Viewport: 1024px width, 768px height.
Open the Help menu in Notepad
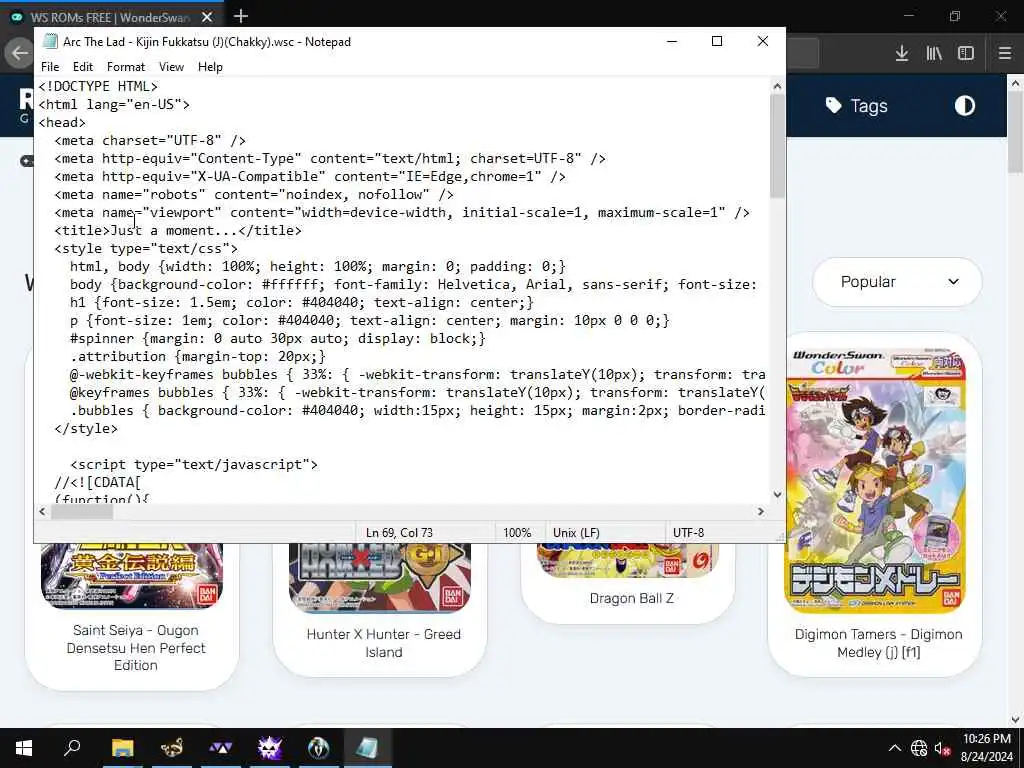click(210, 67)
